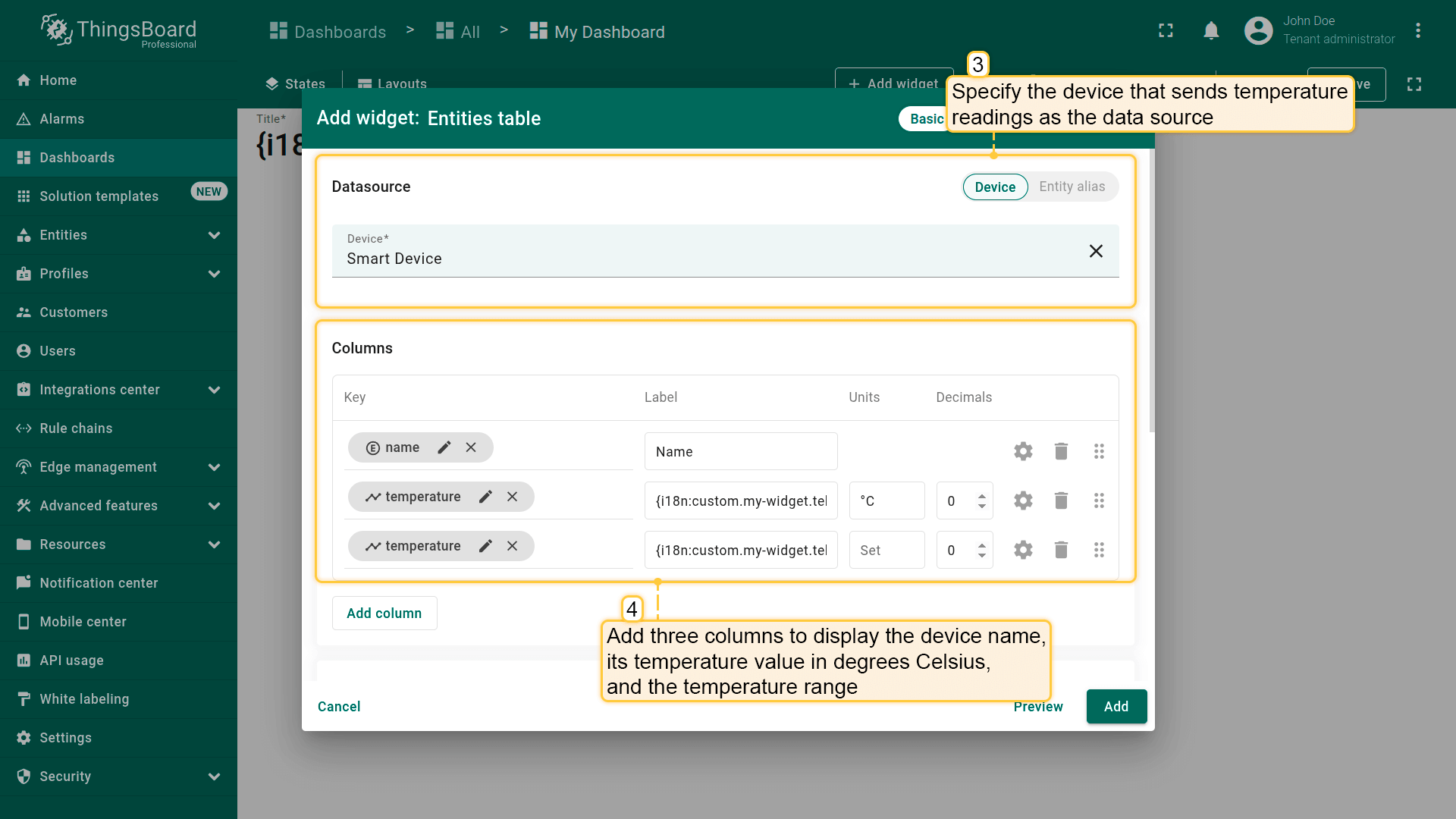Expand Integrations center menu
Image resolution: width=1456 pixels, height=819 pixels.
click(x=215, y=390)
